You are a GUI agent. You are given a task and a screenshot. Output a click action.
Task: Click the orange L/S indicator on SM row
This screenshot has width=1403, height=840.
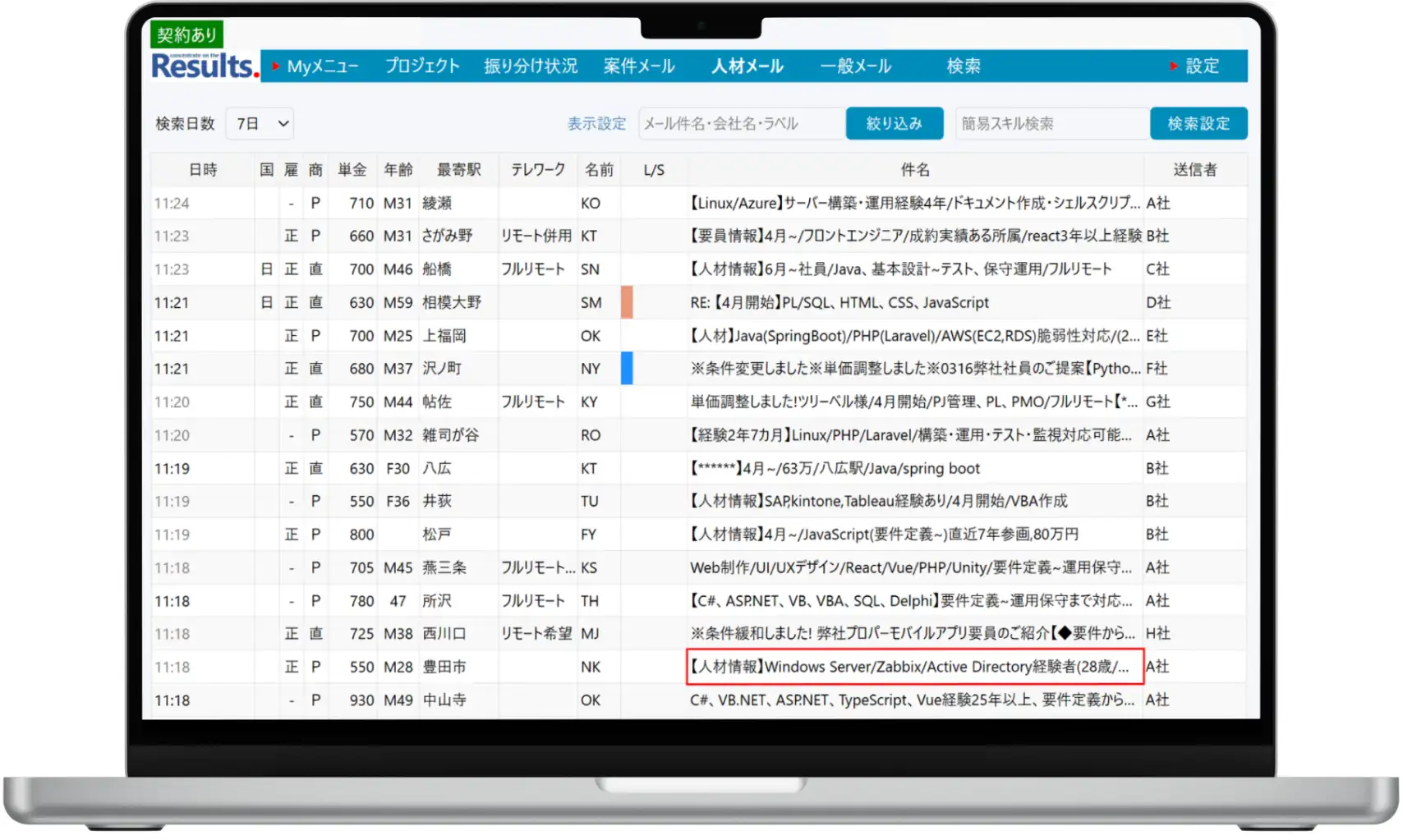(628, 302)
